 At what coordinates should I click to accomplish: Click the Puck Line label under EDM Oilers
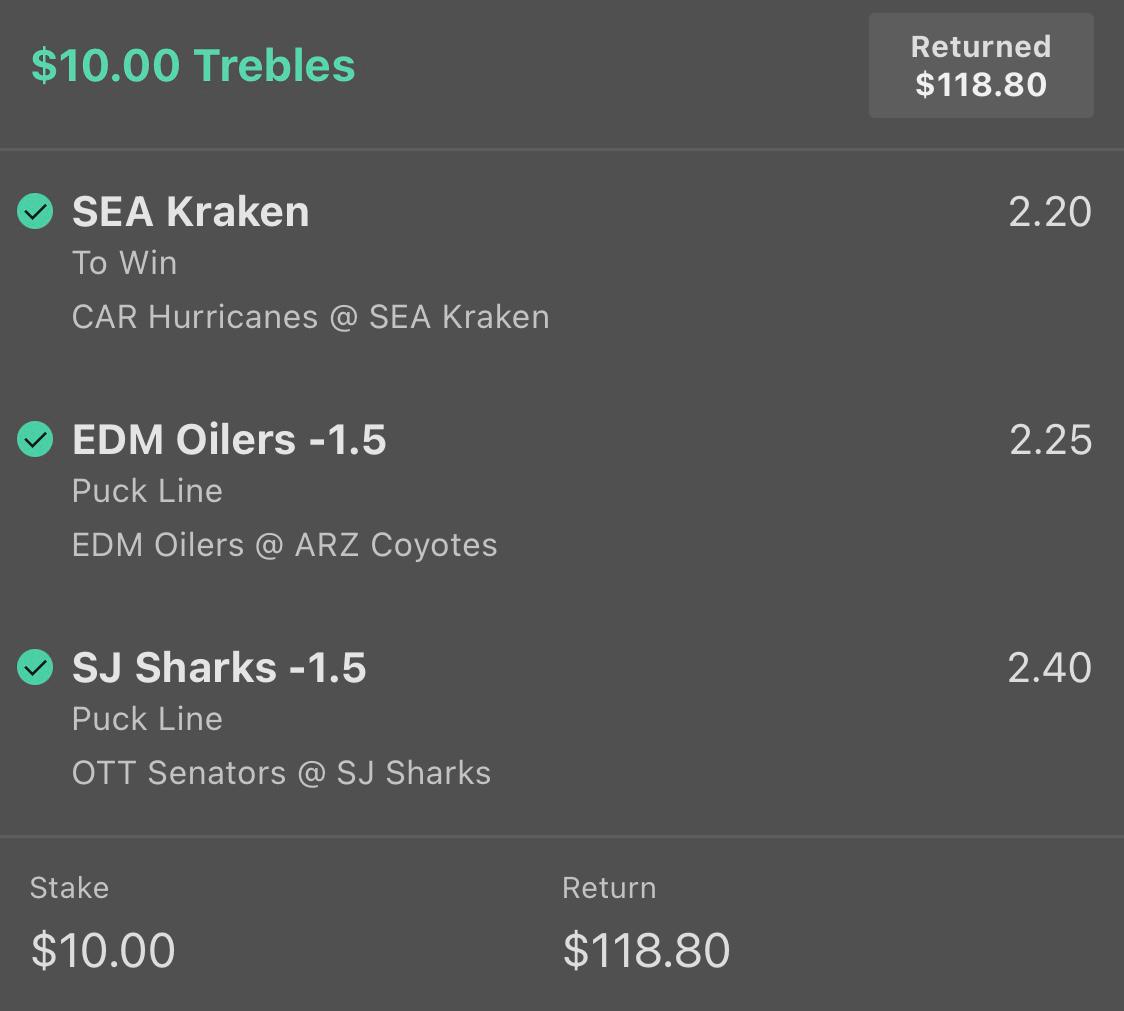pos(148,491)
